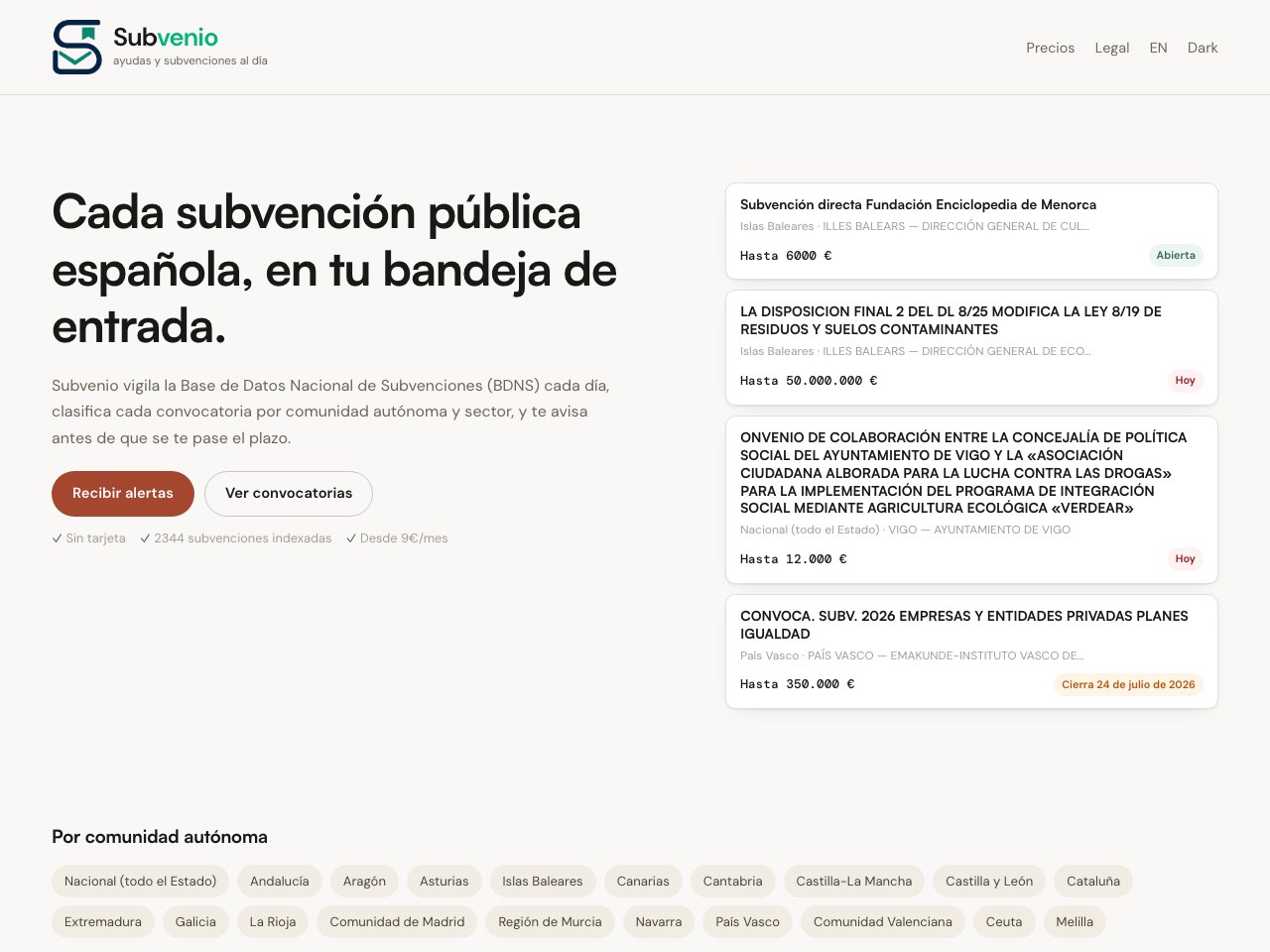Viewport: 1270px width, 952px height.
Task: Select the Asturias chip
Action: [444, 882]
